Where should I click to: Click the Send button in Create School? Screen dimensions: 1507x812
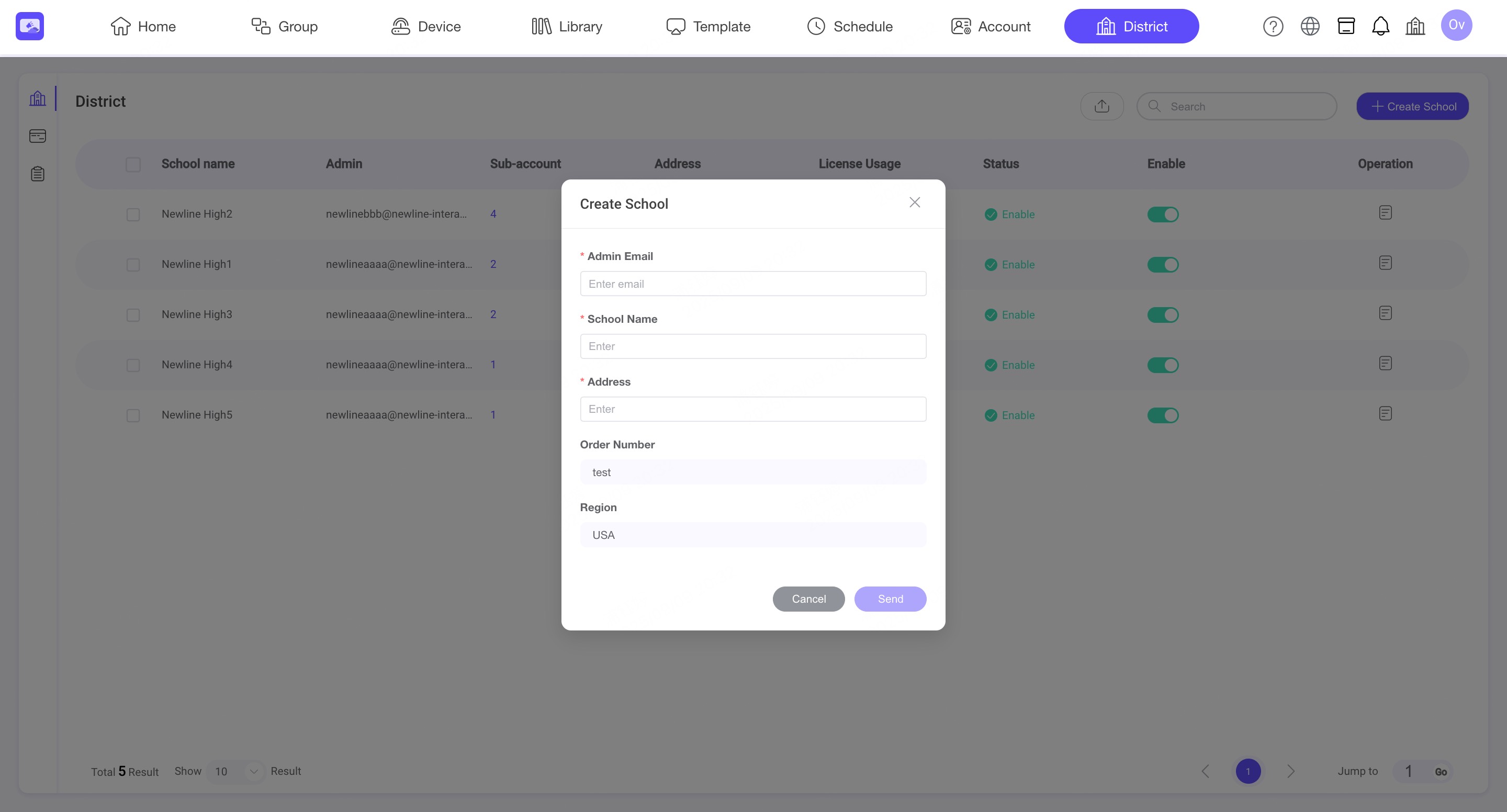890,599
